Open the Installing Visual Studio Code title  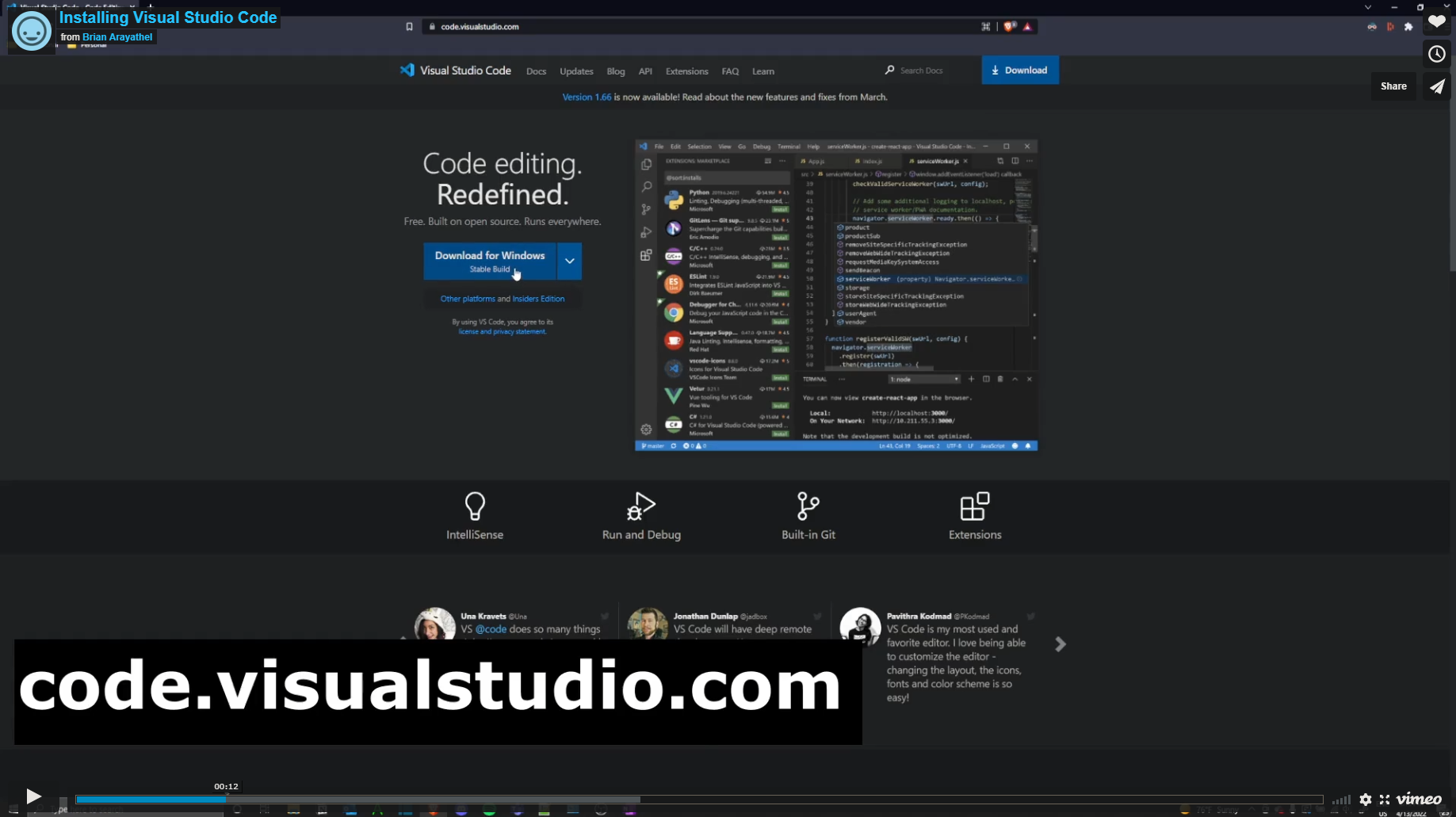click(168, 17)
